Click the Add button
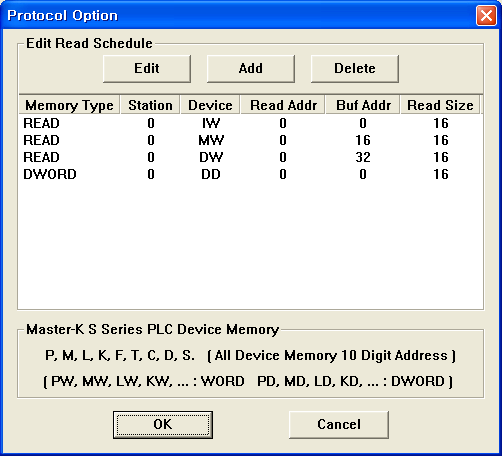 coord(251,69)
